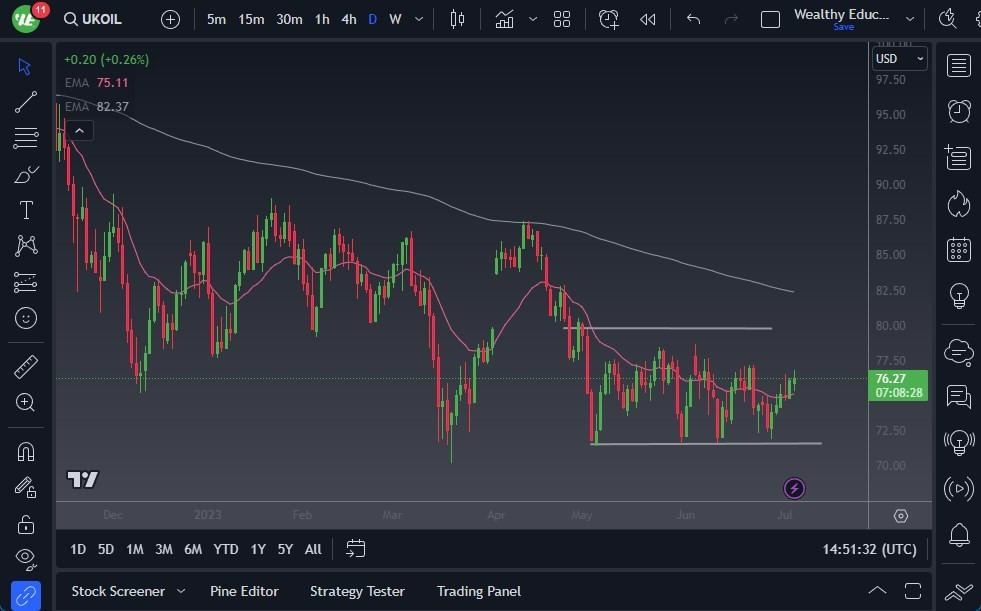Switch to the Pine Editor tab
This screenshot has width=981, height=611.
click(244, 591)
